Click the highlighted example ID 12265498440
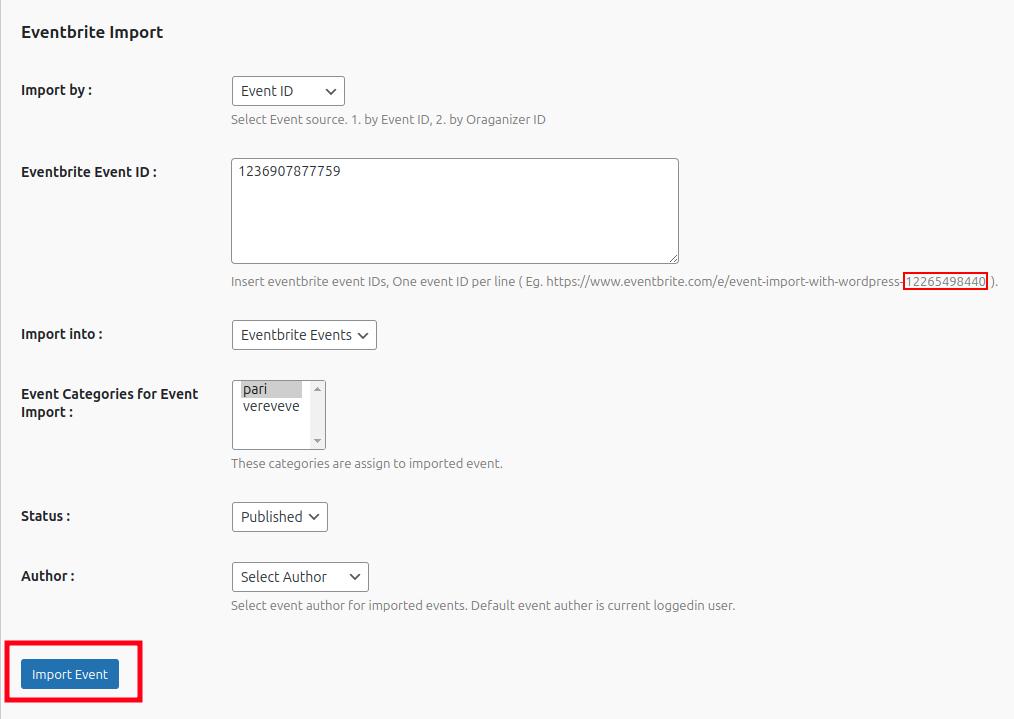The height and width of the screenshot is (719, 1014). 945,282
